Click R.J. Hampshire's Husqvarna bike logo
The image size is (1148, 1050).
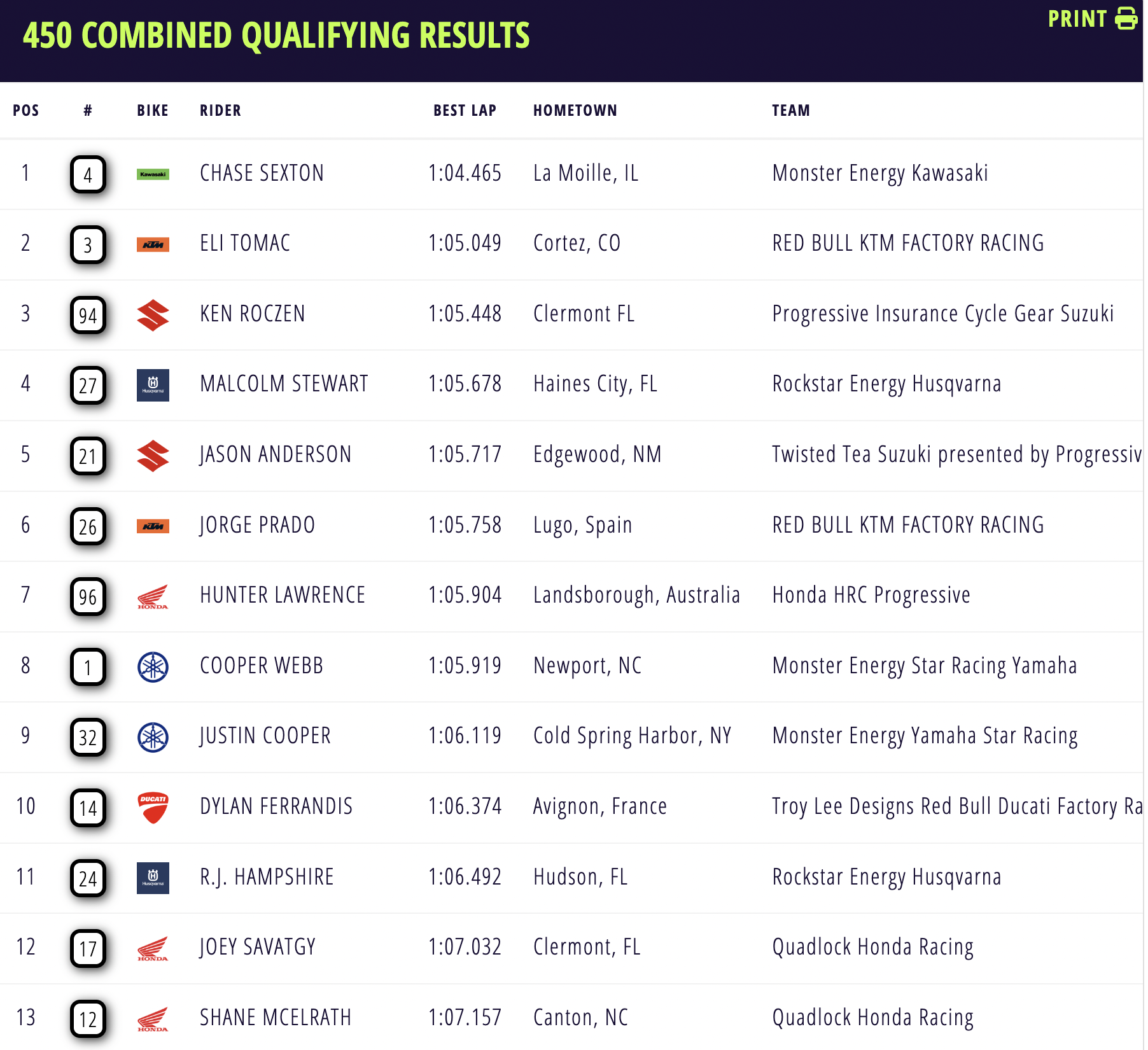click(x=153, y=878)
